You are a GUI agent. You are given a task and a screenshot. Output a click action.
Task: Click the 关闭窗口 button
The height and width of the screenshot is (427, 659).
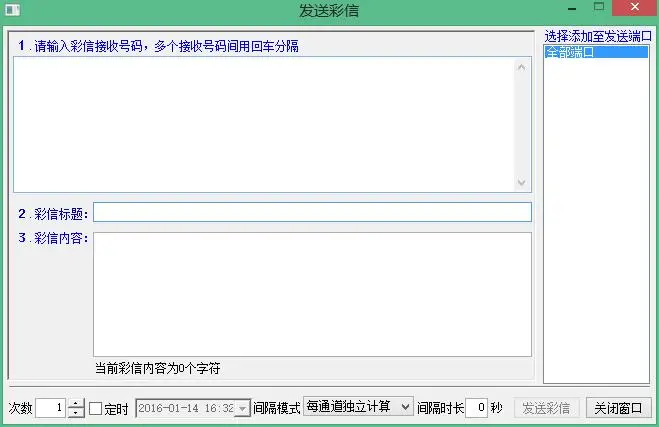[619, 408]
